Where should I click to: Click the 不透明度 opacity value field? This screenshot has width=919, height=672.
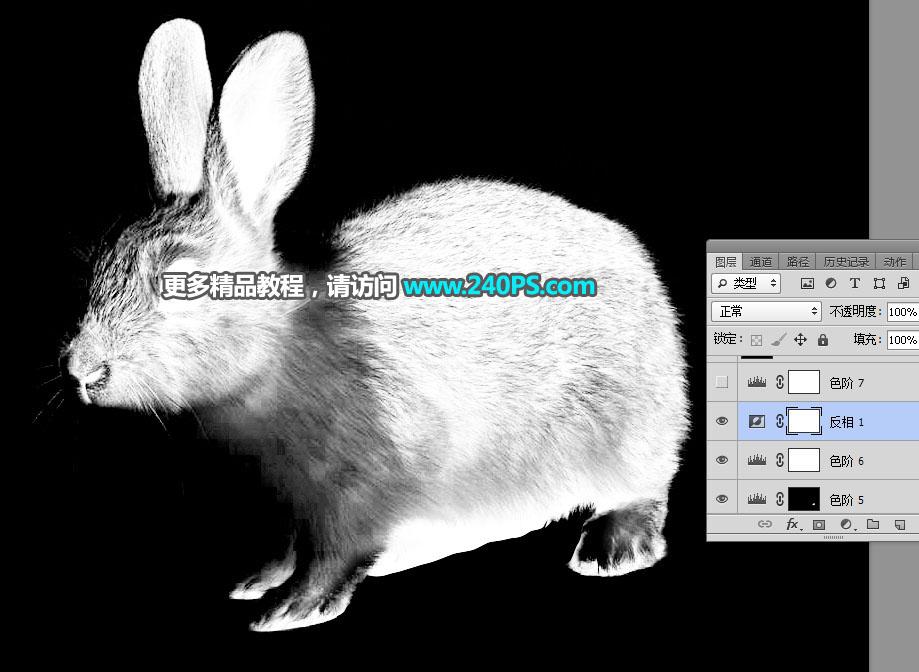click(903, 312)
